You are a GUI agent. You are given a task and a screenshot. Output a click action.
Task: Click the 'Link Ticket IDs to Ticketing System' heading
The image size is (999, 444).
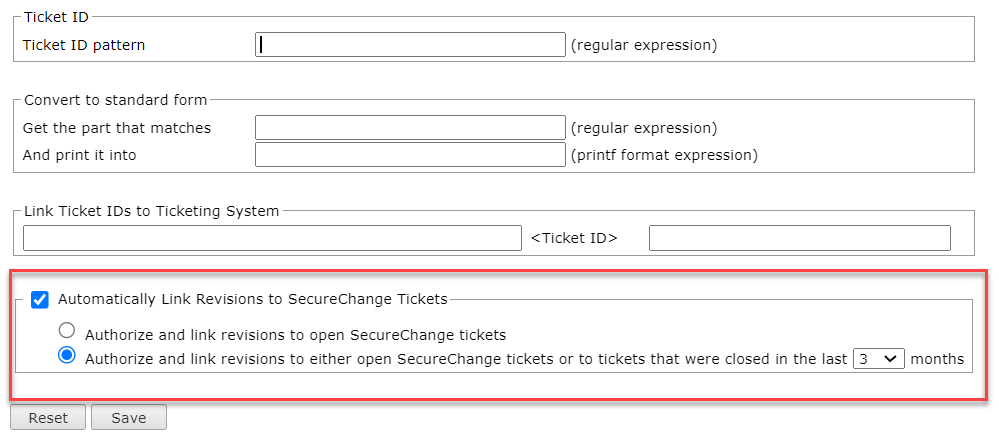click(151, 211)
